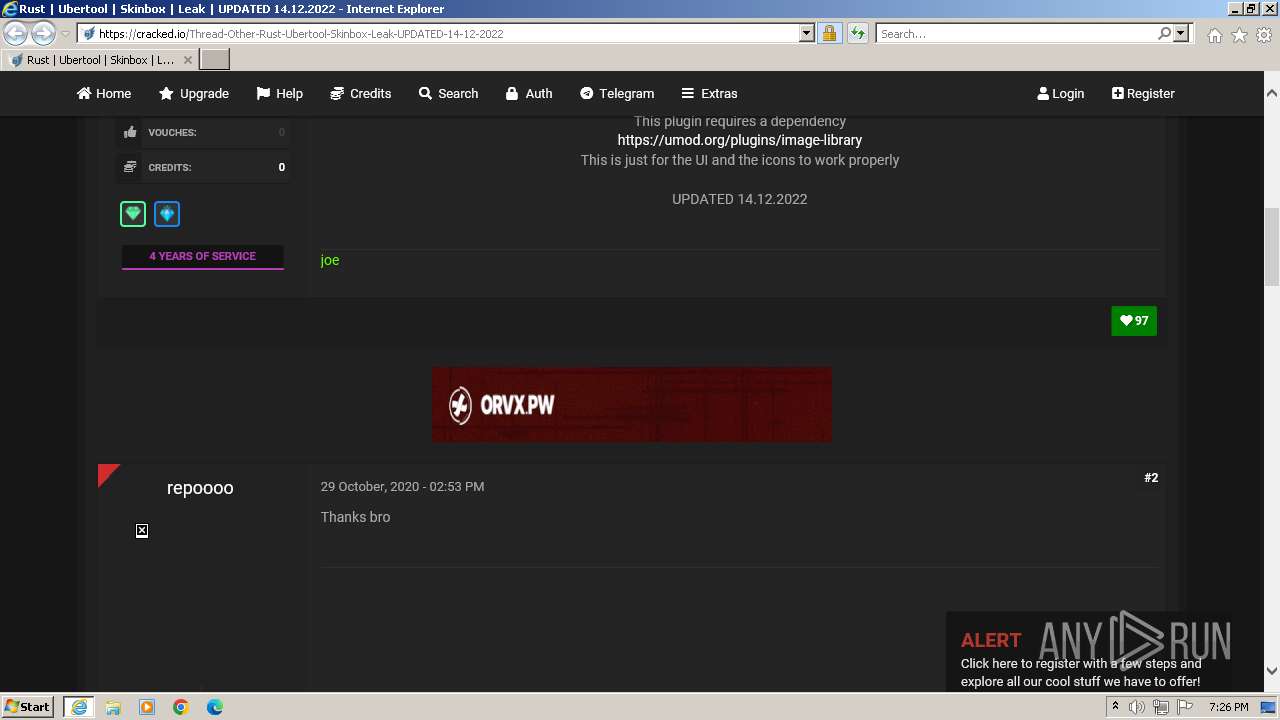1280x720 pixels.
Task: Click the blue diamond award badge
Action: coord(167,214)
